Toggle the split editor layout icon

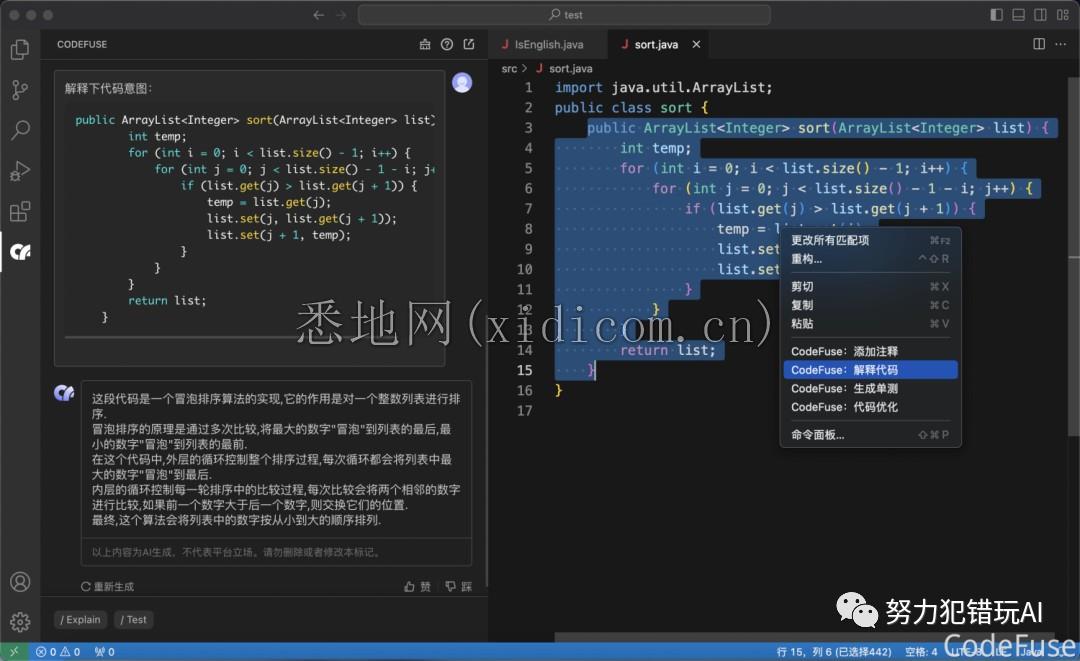(x=1038, y=44)
